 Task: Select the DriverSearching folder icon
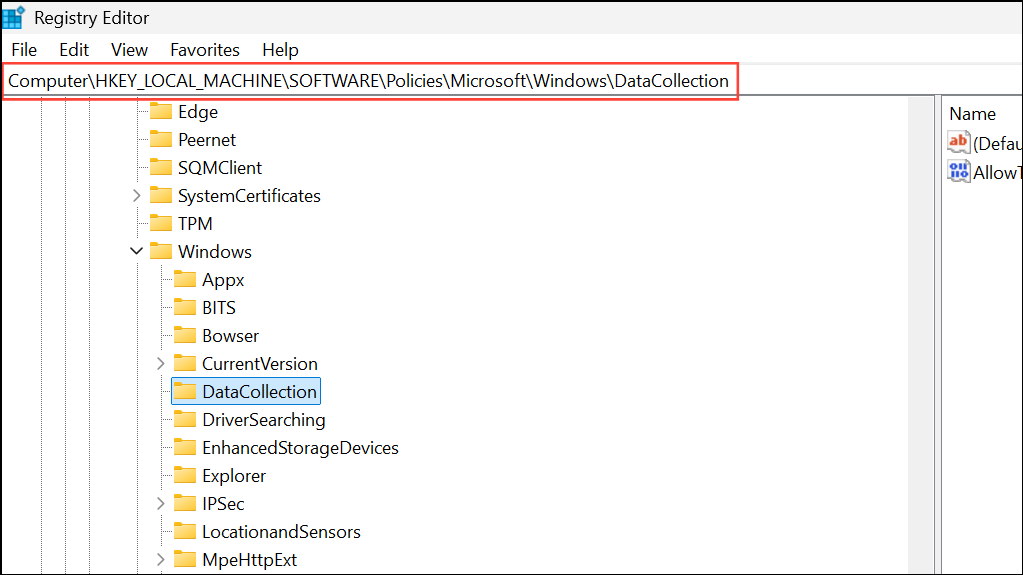tap(185, 420)
